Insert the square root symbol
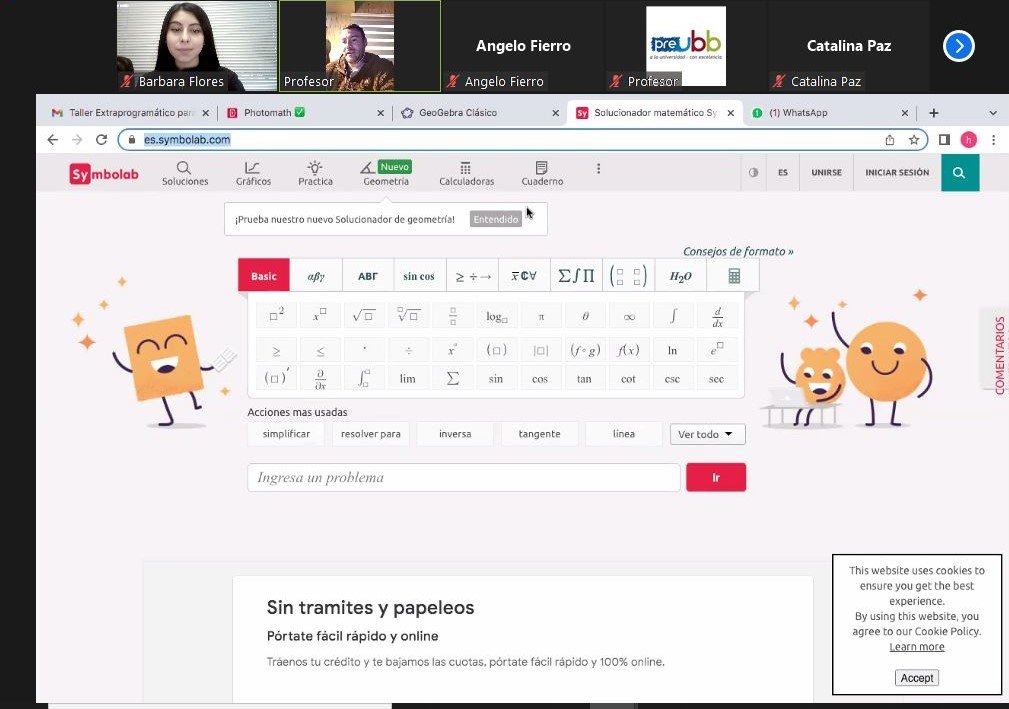Screen dimensions: 1009x709 362,316
